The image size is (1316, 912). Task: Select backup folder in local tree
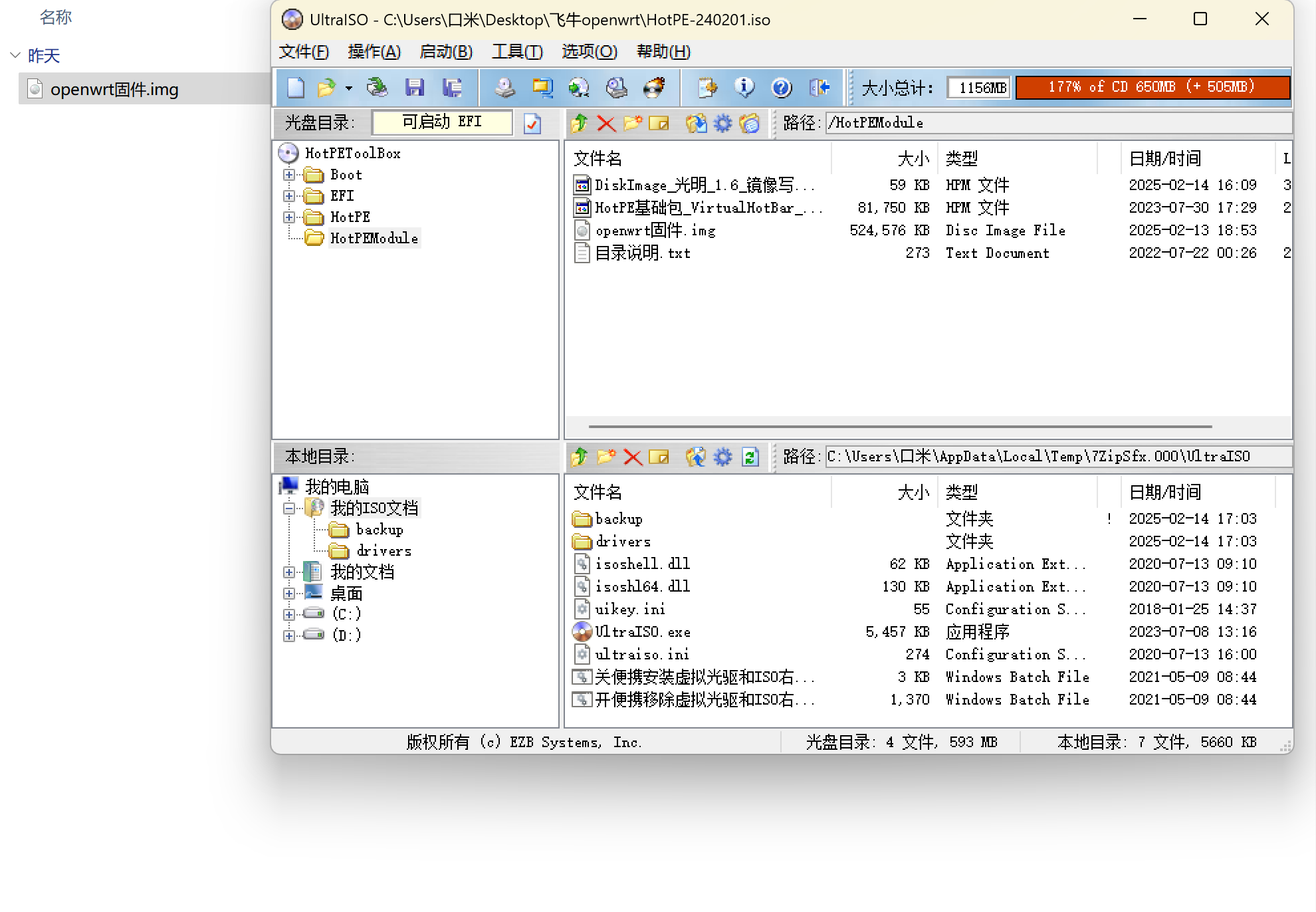[380, 530]
